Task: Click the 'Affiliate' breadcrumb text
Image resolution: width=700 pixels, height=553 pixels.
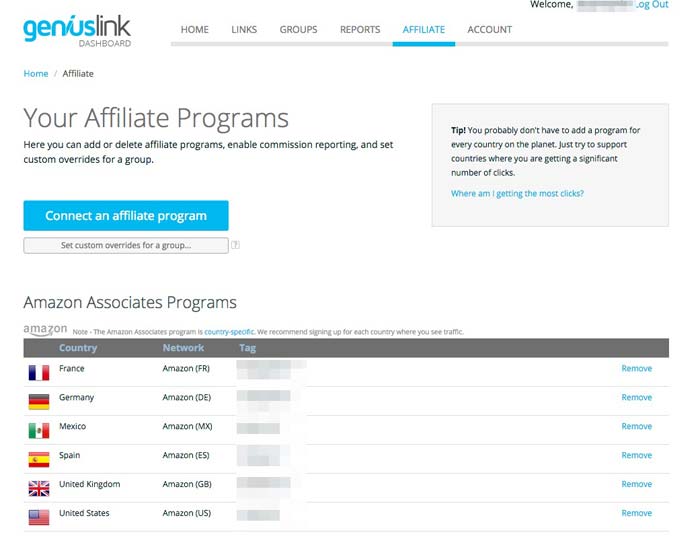Action: 78,74
